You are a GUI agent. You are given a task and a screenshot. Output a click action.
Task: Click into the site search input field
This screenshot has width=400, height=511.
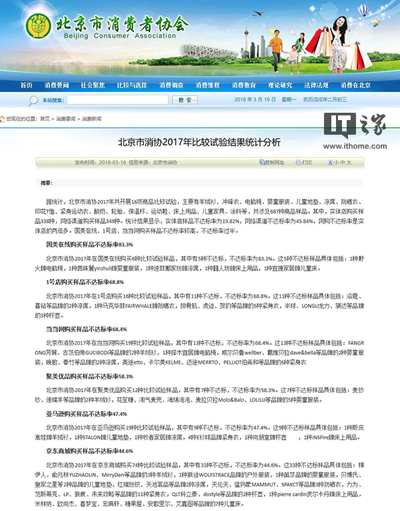[118, 100]
